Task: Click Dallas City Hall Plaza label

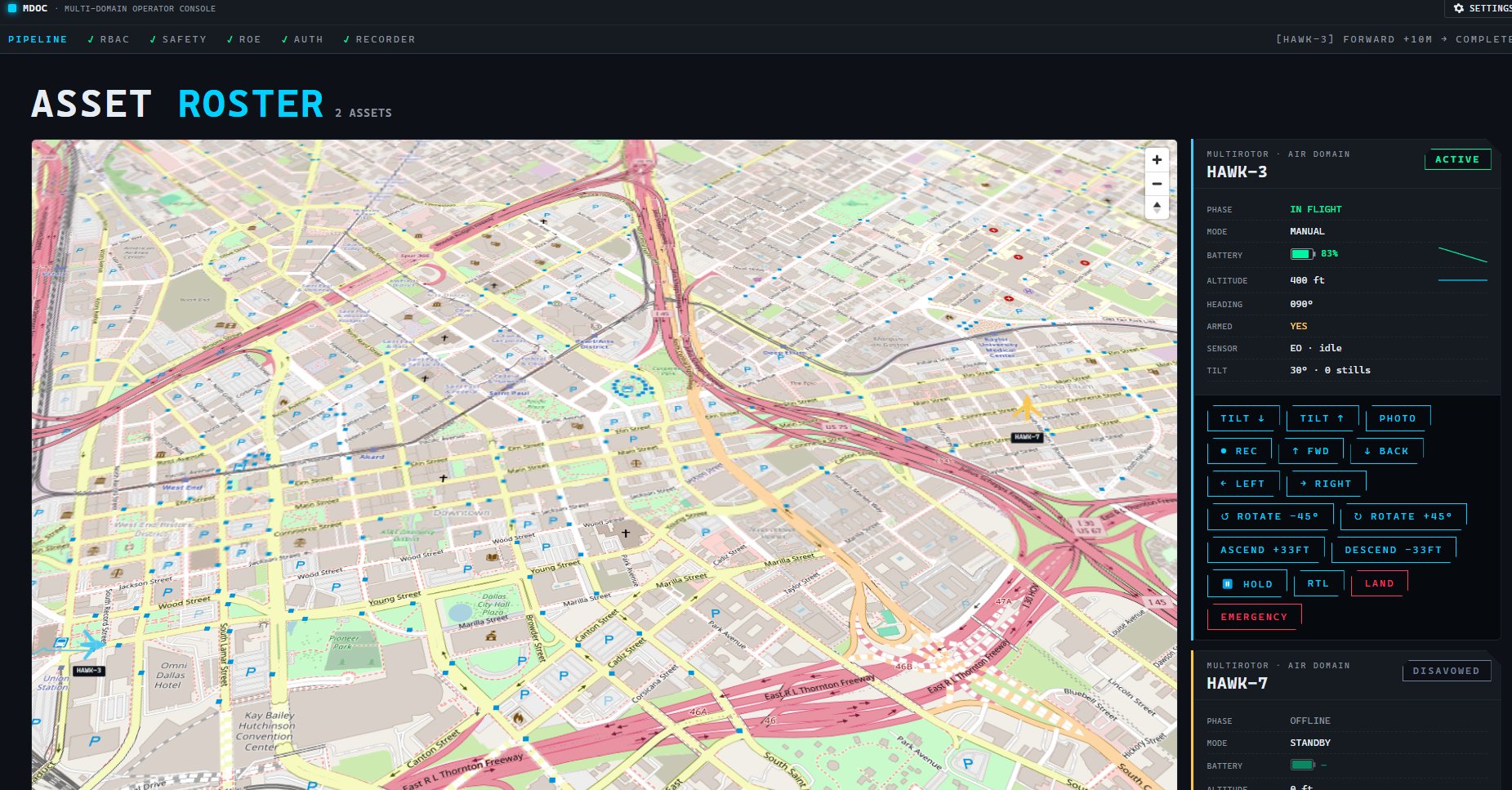Action: [x=493, y=604]
